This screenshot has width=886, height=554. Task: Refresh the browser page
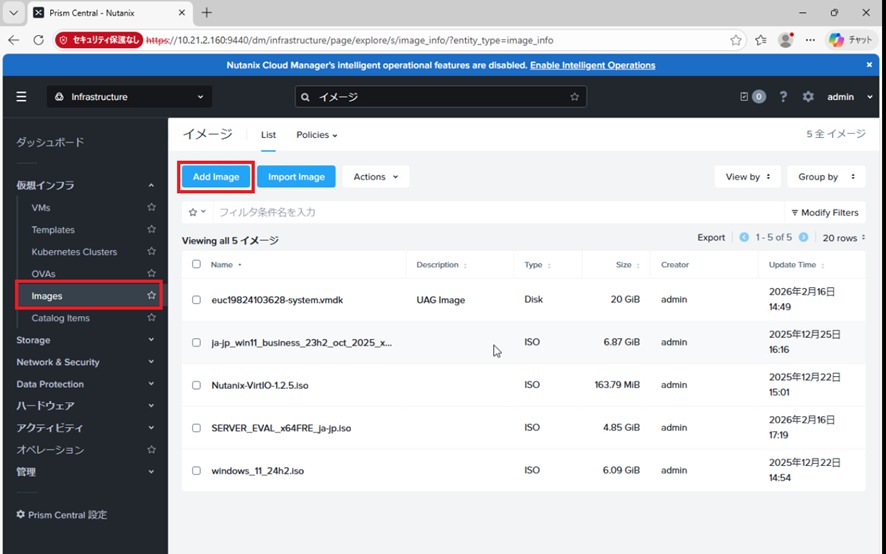click(x=38, y=40)
